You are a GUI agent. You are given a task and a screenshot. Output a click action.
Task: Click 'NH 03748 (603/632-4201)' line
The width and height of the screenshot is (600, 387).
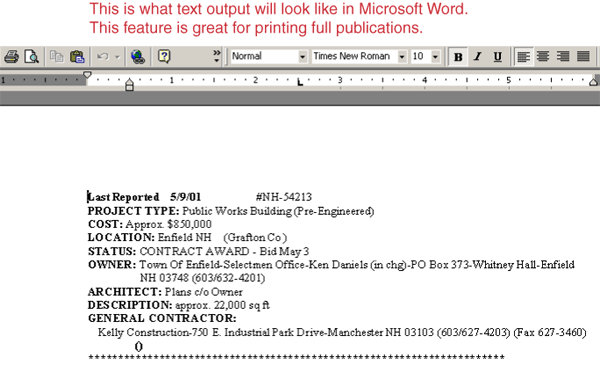coord(202,278)
